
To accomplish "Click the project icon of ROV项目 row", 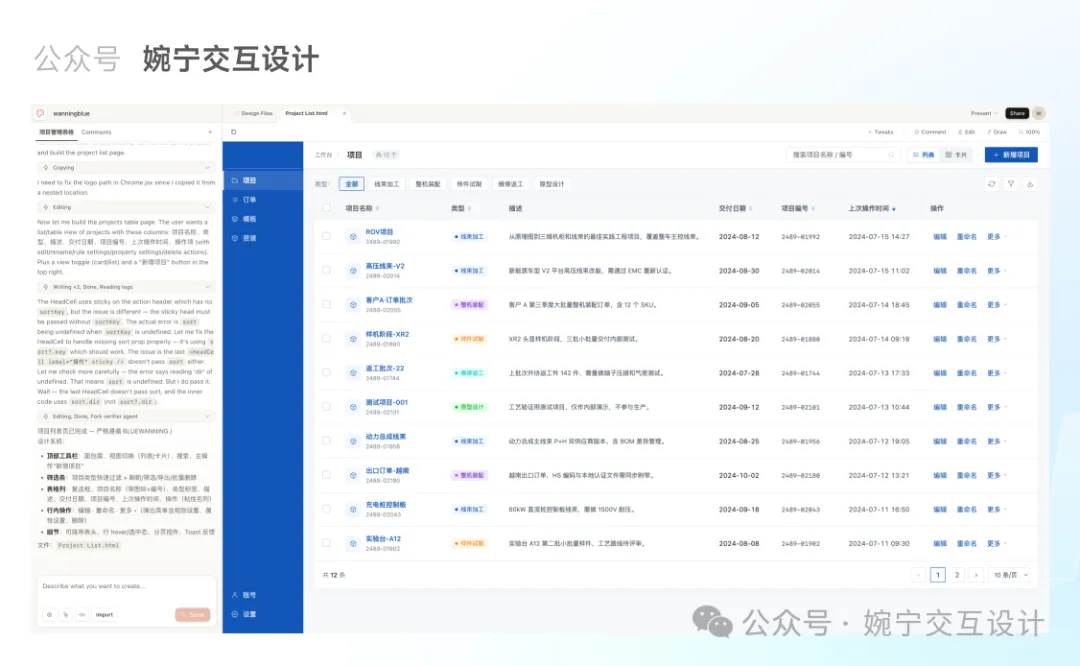I will click(353, 236).
